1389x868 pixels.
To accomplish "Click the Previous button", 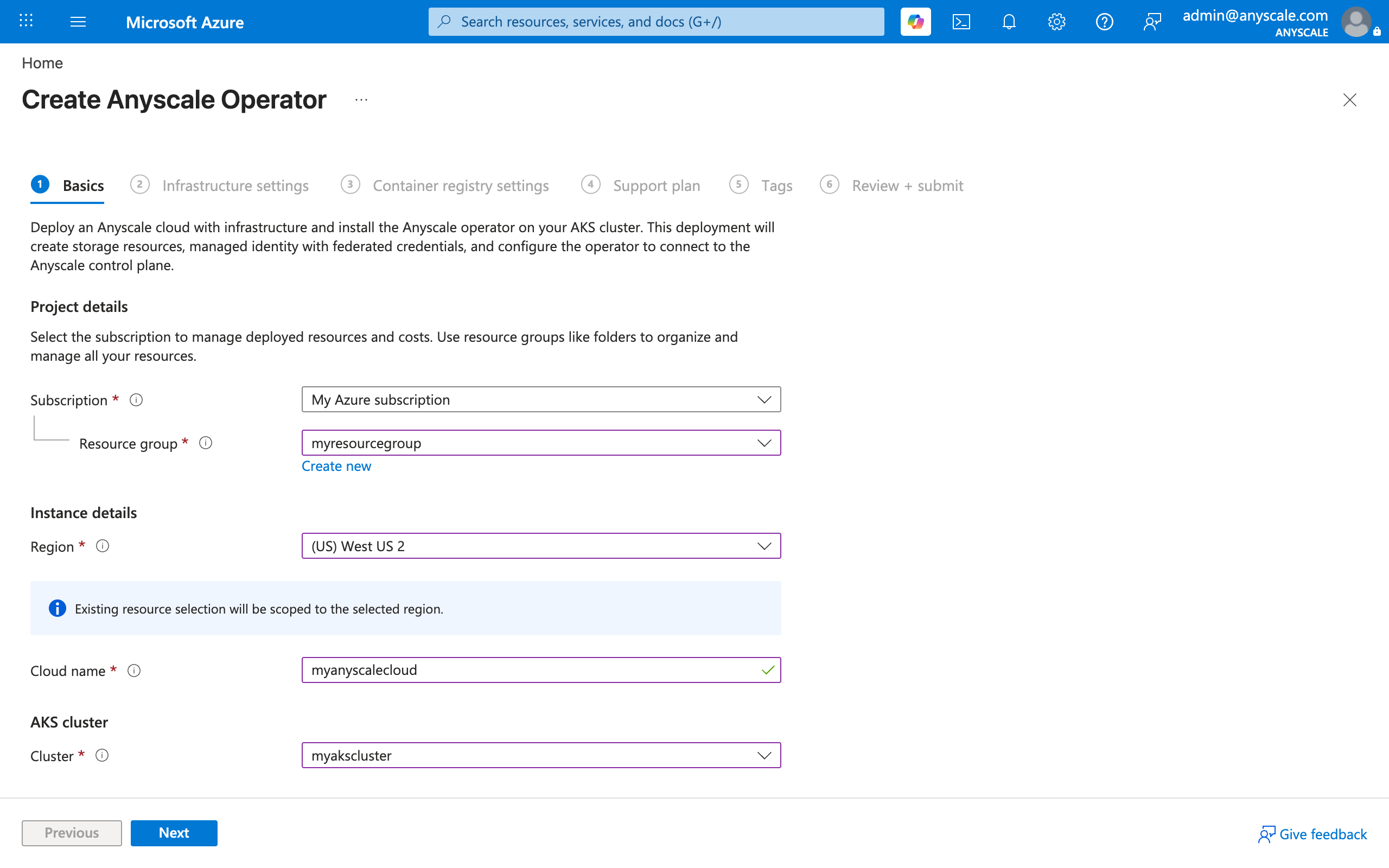I will (x=72, y=833).
